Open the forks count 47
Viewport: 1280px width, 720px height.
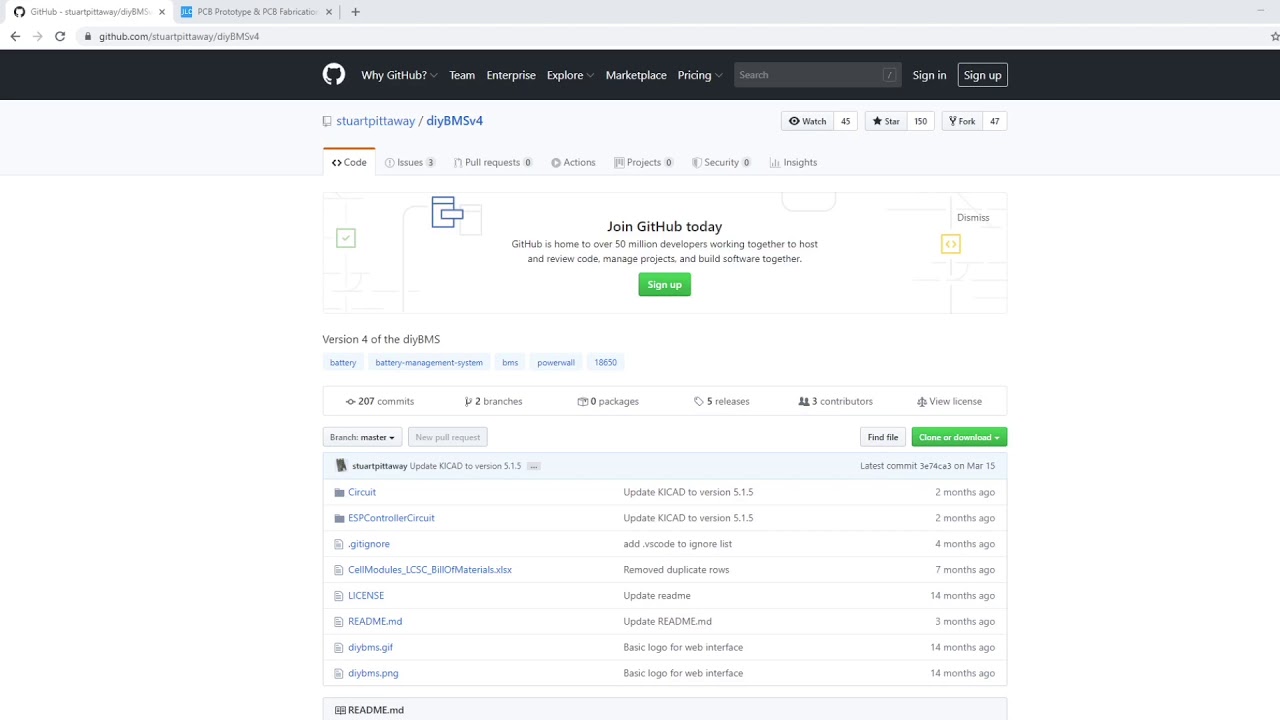[995, 121]
